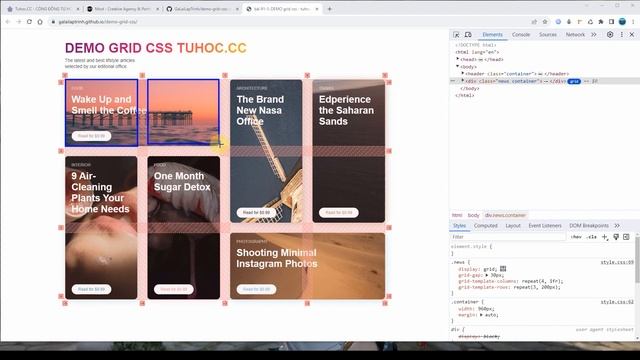Reload the page
This screenshot has width=640, height=360.
[x=29, y=22]
